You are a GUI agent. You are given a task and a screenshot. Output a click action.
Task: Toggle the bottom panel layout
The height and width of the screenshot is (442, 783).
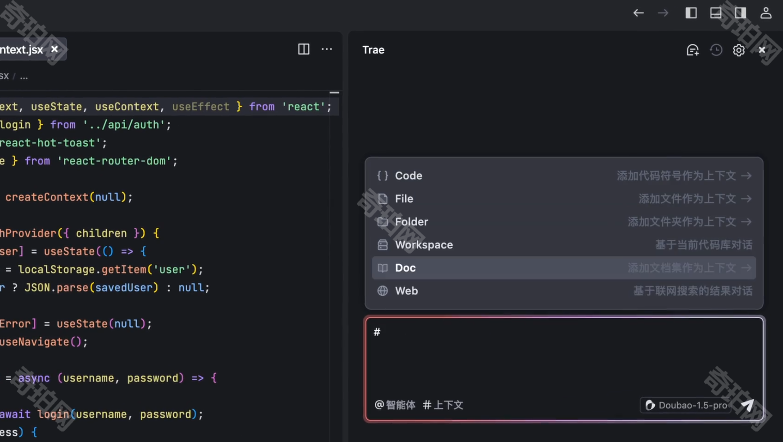click(716, 13)
